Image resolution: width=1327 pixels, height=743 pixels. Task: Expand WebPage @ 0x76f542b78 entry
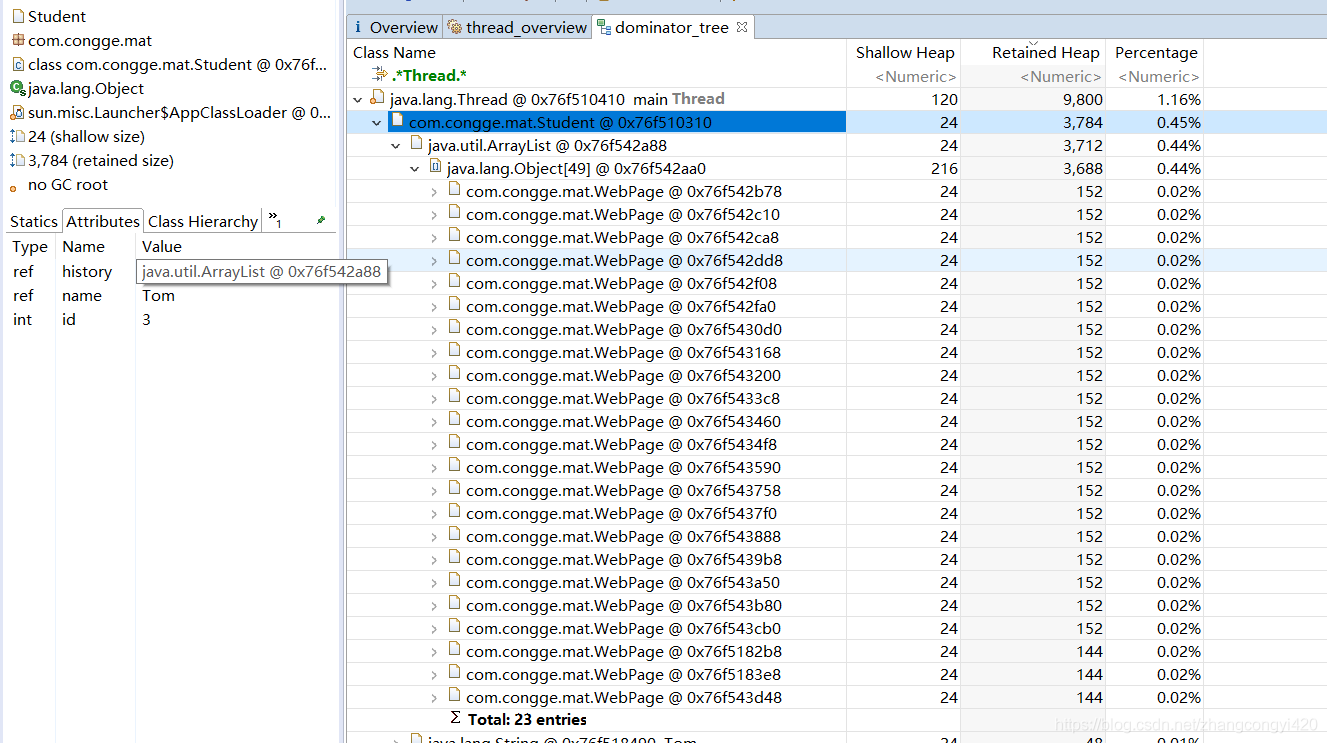434,191
